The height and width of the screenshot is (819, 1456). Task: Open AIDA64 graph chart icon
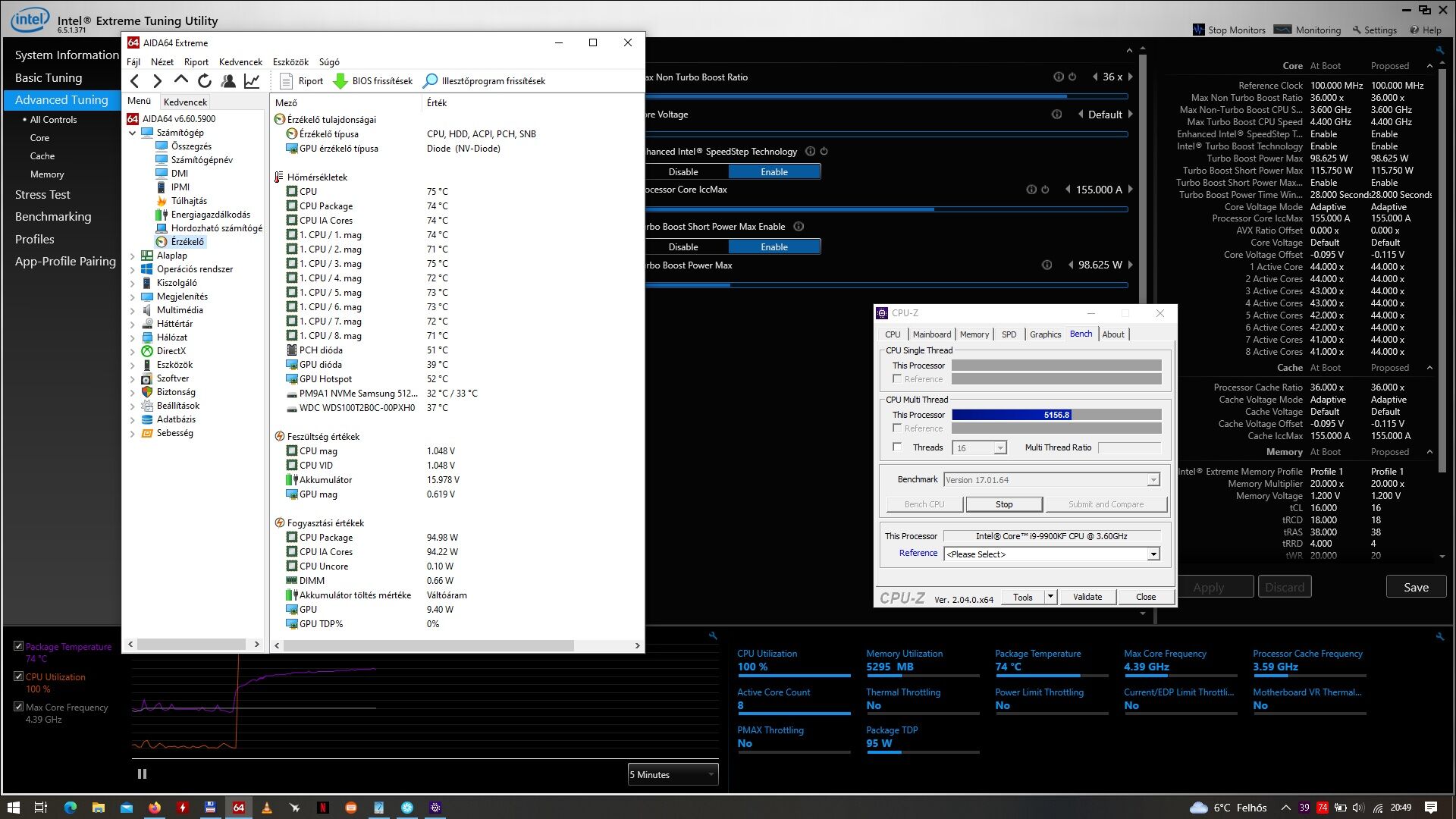pos(252,81)
